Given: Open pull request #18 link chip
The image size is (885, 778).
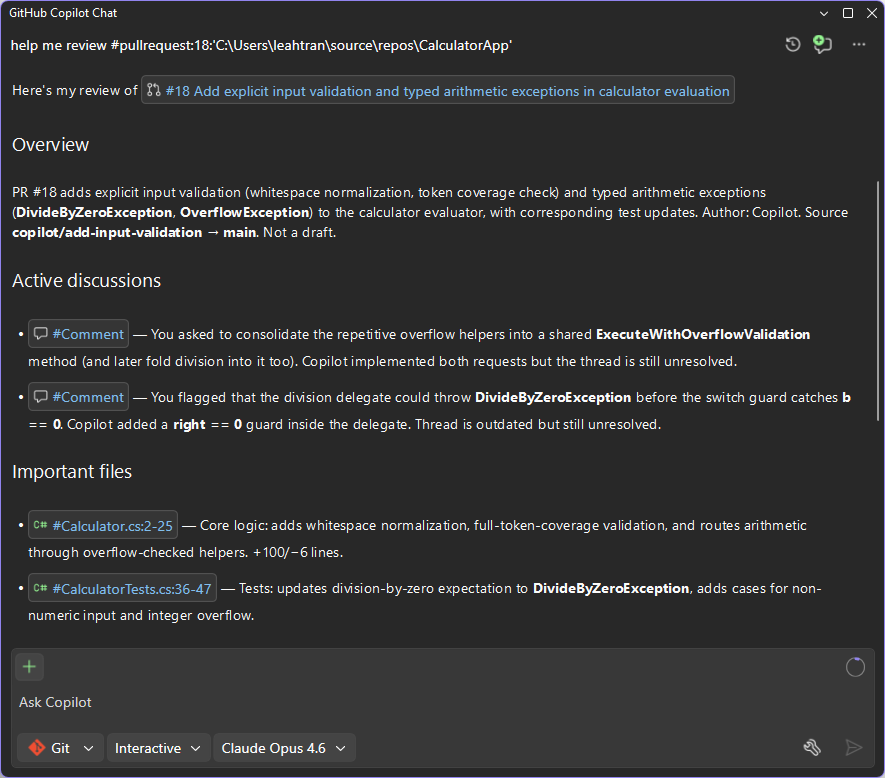Looking at the screenshot, I should [438, 90].
